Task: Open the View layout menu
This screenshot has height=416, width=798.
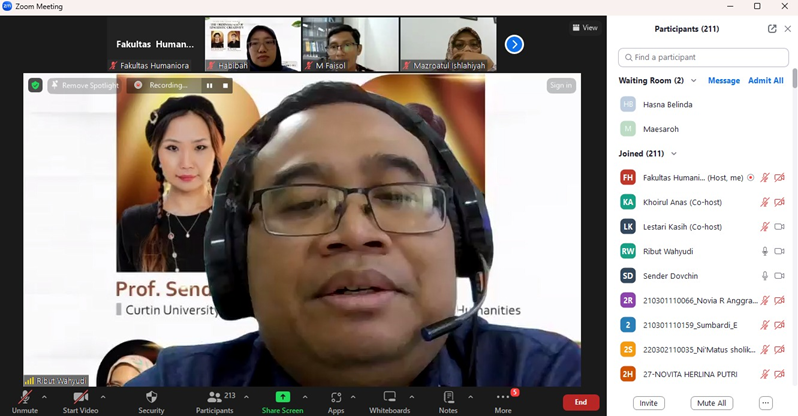Action: coord(585,28)
